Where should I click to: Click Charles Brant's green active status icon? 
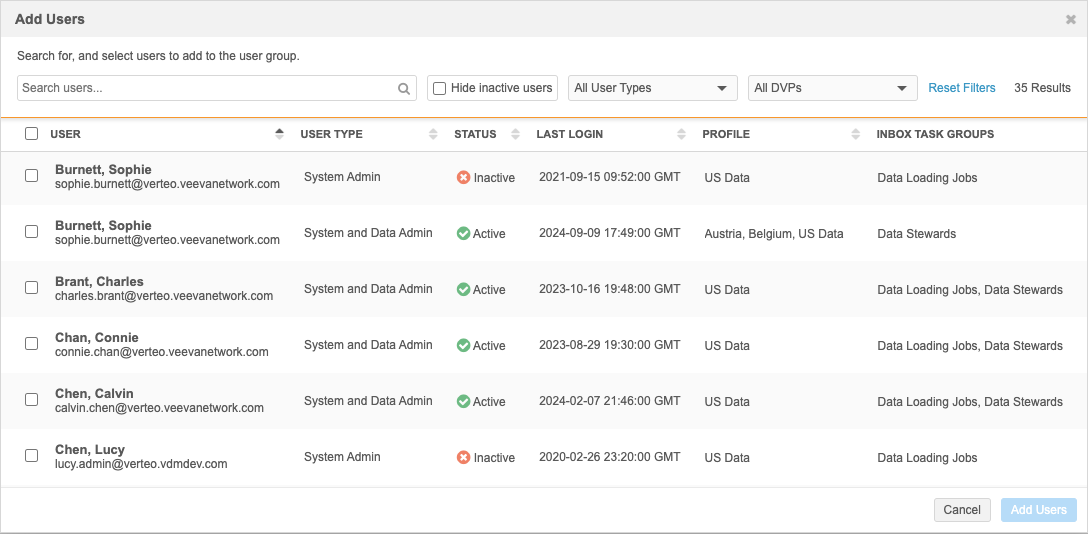click(463, 289)
